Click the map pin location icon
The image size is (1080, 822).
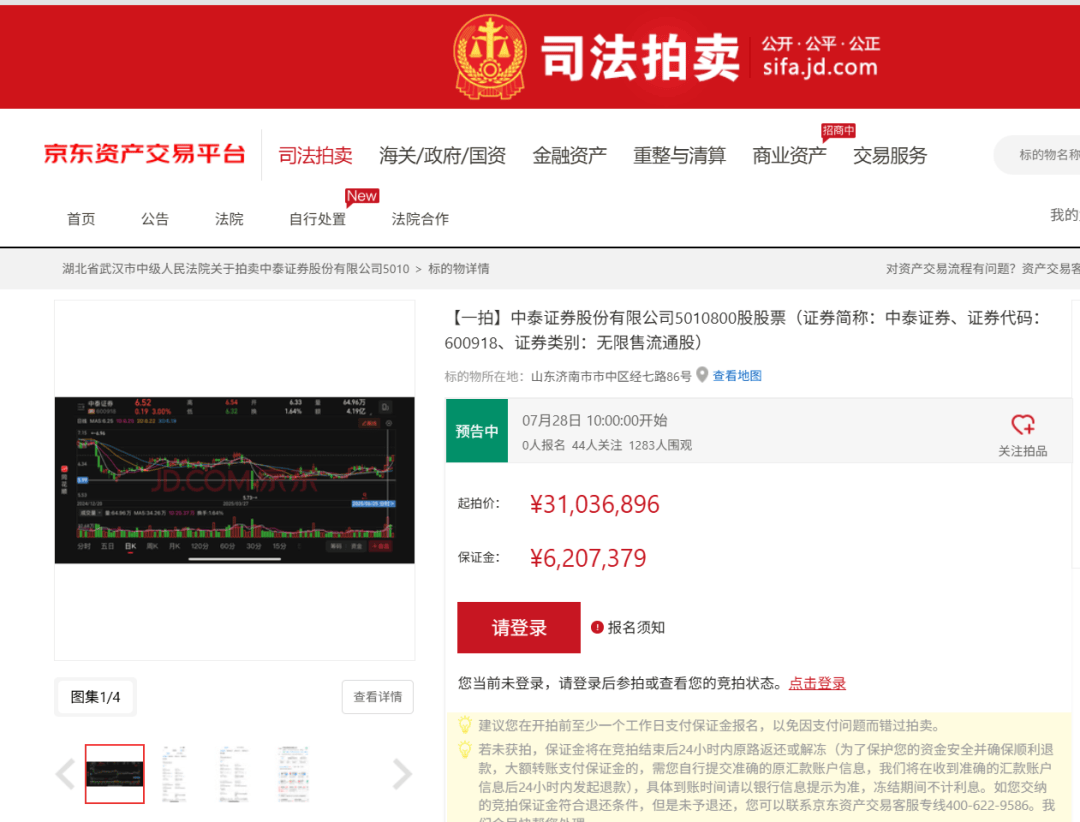pyautogui.click(x=702, y=375)
